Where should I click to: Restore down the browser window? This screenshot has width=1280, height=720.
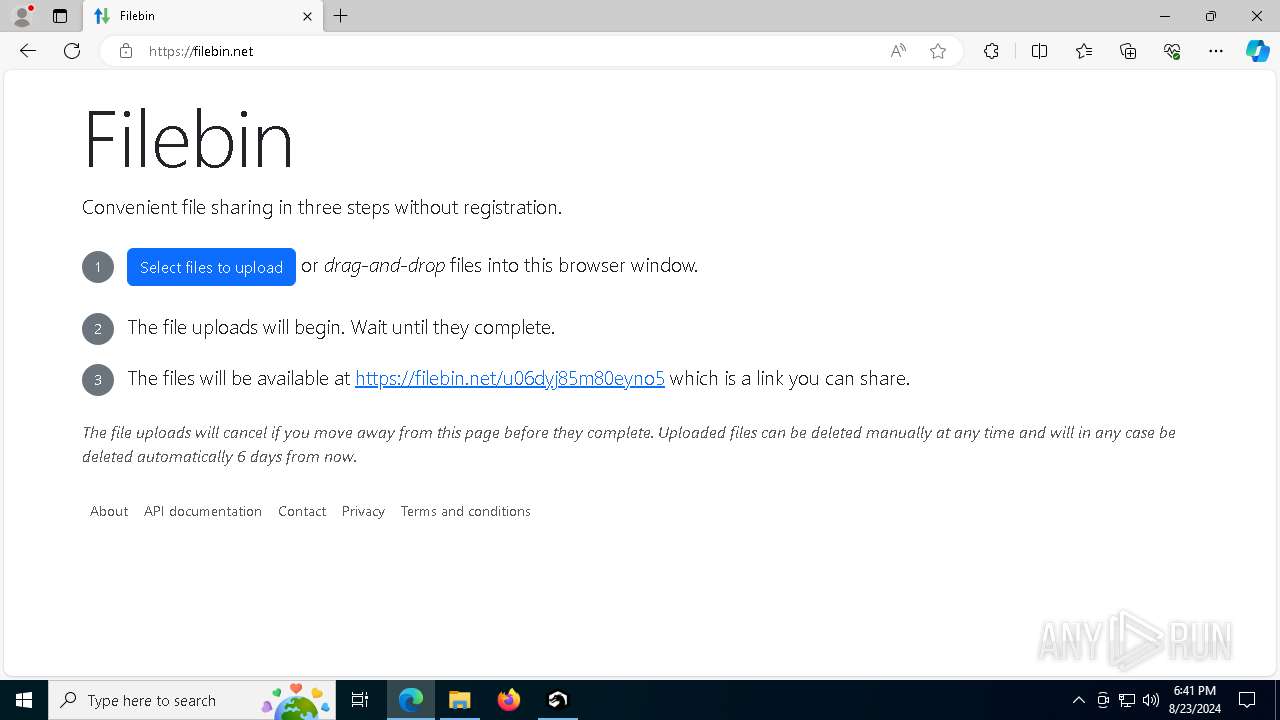[1211, 16]
